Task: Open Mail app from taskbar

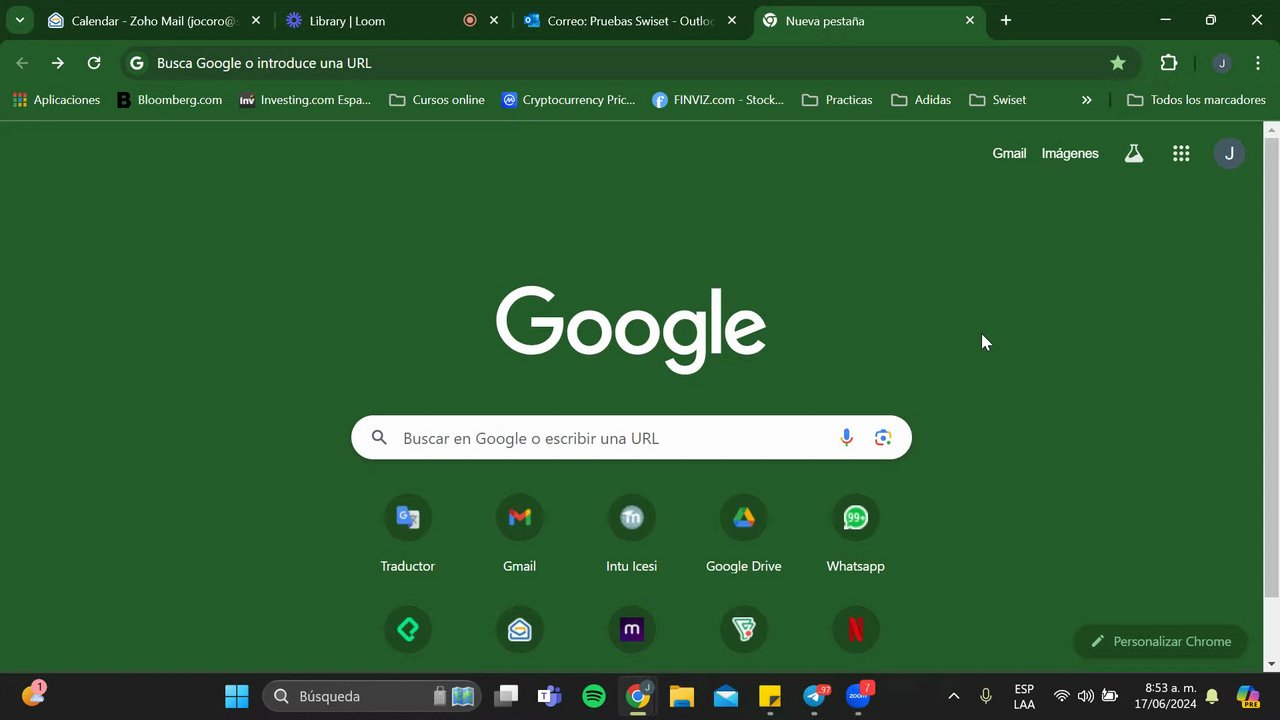Action: pos(726,696)
